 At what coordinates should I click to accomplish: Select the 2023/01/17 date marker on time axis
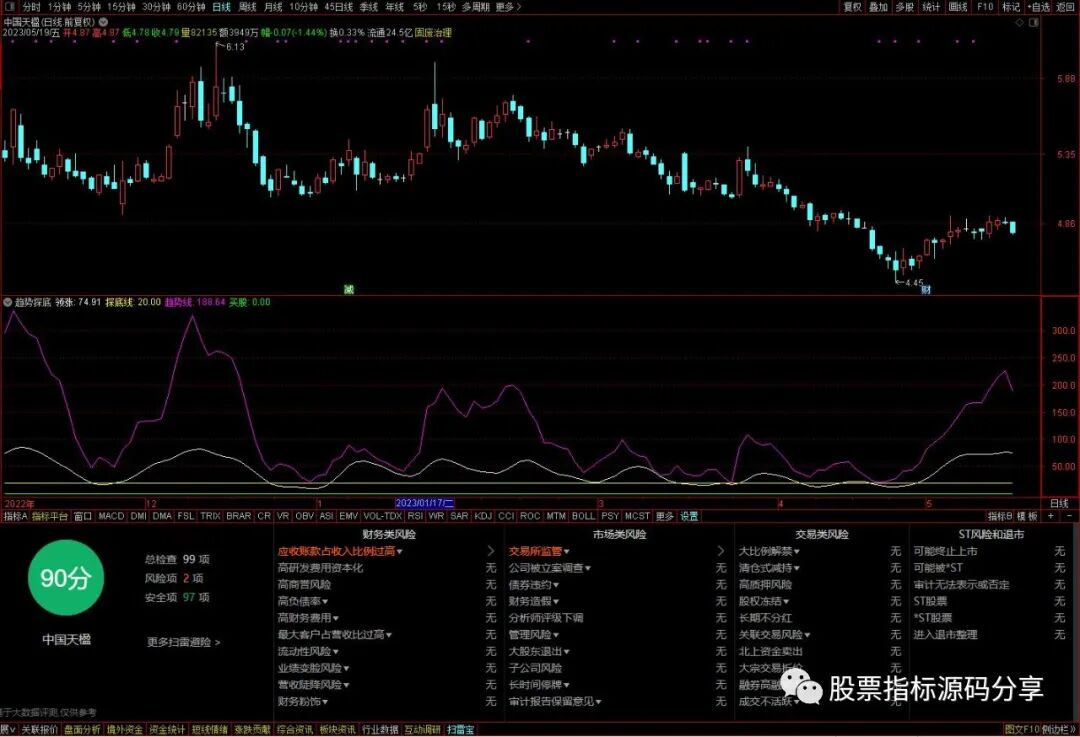(x=424, y=504)
